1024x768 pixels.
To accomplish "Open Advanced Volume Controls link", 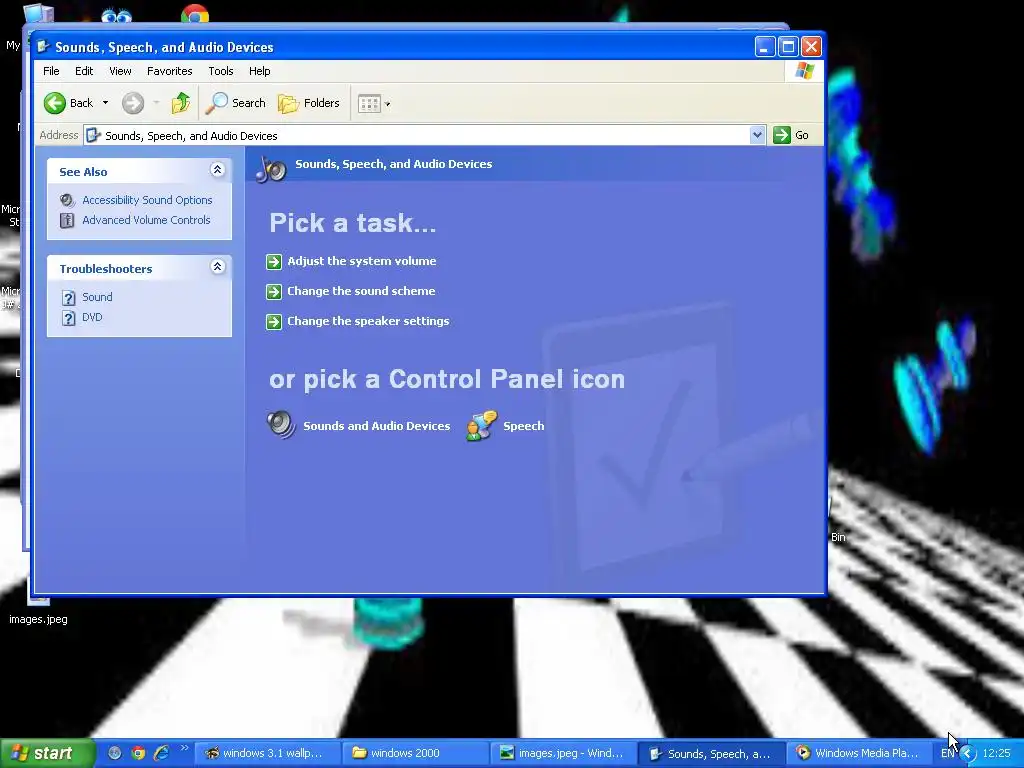I will (146, 220).
